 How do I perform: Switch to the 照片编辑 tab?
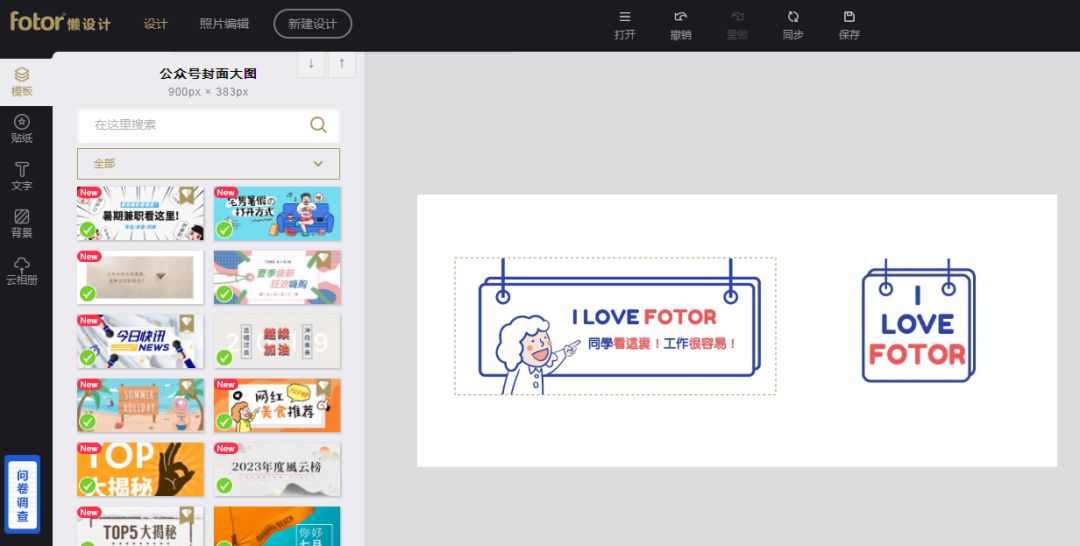click(x=225, y=23)
